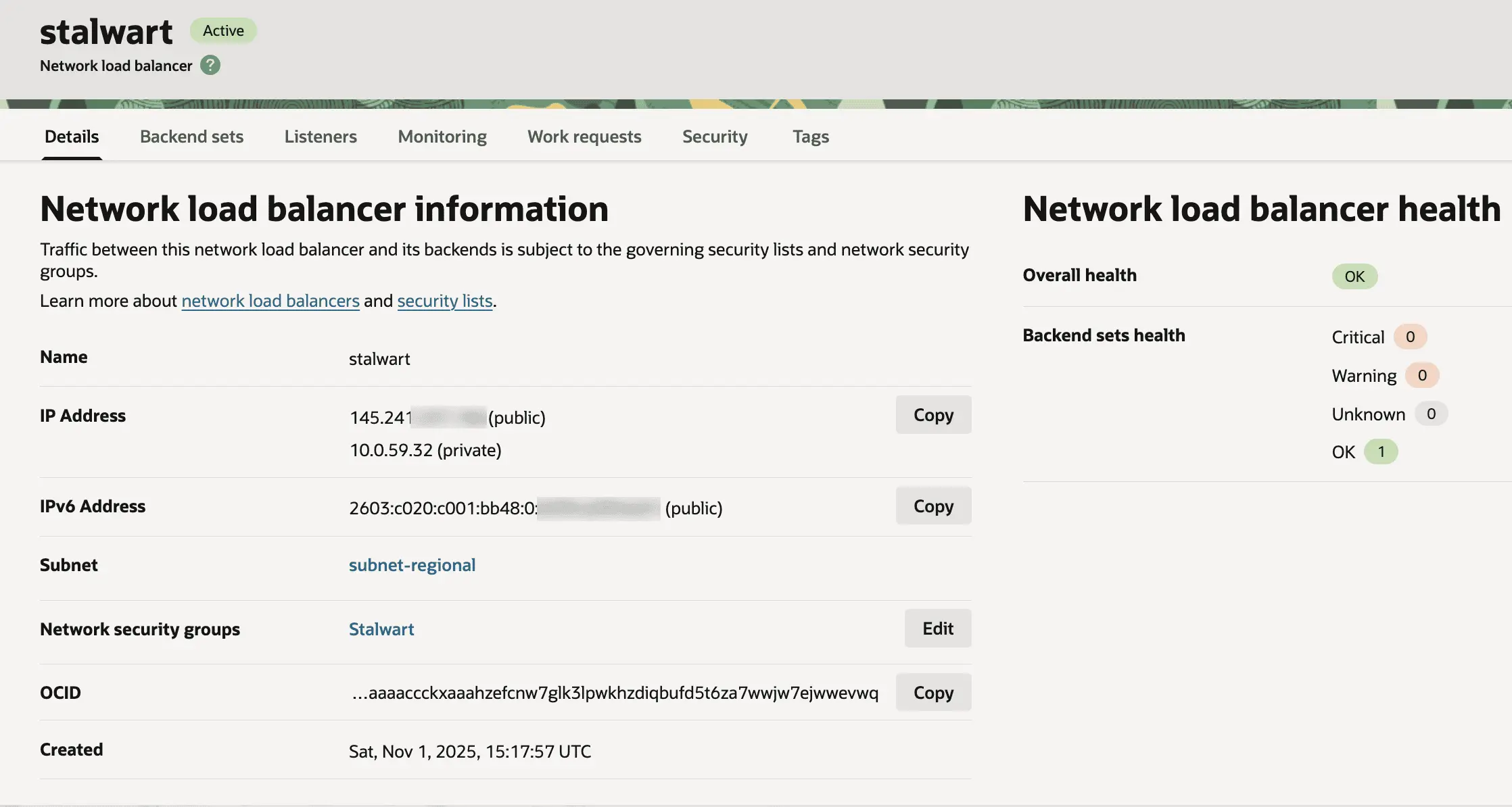Open the network load balancers documentation link
The image size is (1512, 807).
tap(270, 300)
